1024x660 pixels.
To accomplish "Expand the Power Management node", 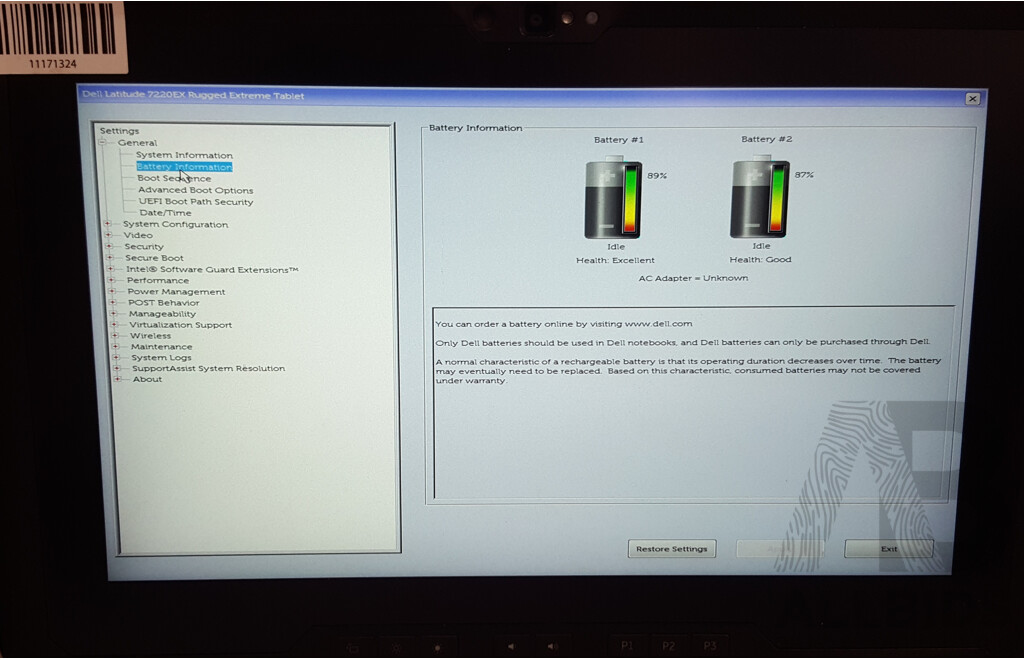I will (112, 291).
